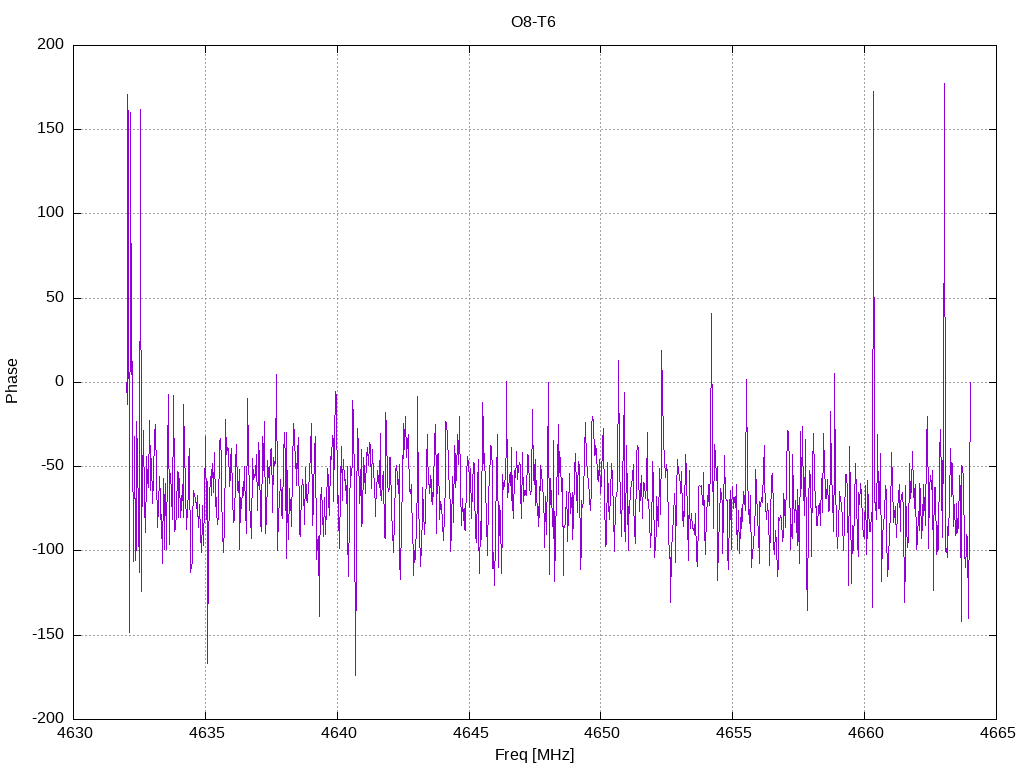Click the x-axis tick label 4640
This screenshot has height=768, width=1024.
point(338,733)
